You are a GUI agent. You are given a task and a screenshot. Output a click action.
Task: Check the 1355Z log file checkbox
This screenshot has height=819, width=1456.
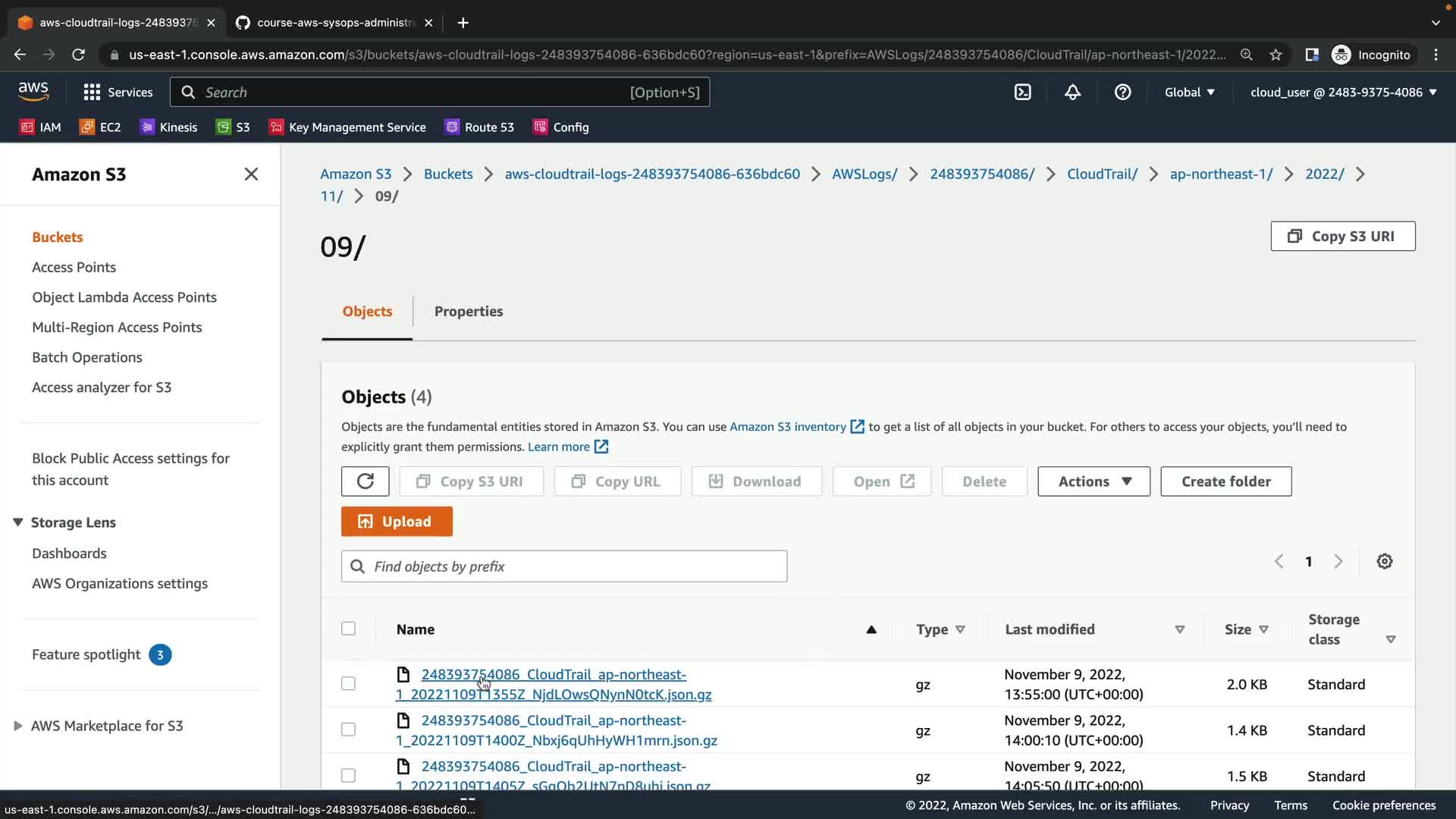click(x=348, y=684)
